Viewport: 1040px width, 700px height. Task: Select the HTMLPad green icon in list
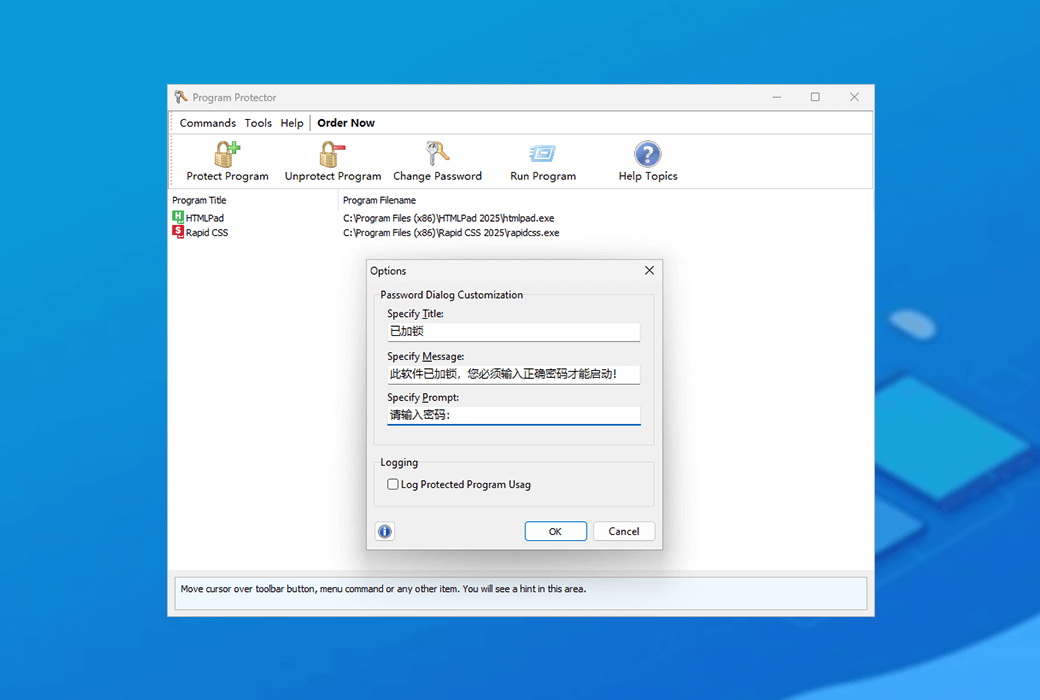(x=178, y=217)
